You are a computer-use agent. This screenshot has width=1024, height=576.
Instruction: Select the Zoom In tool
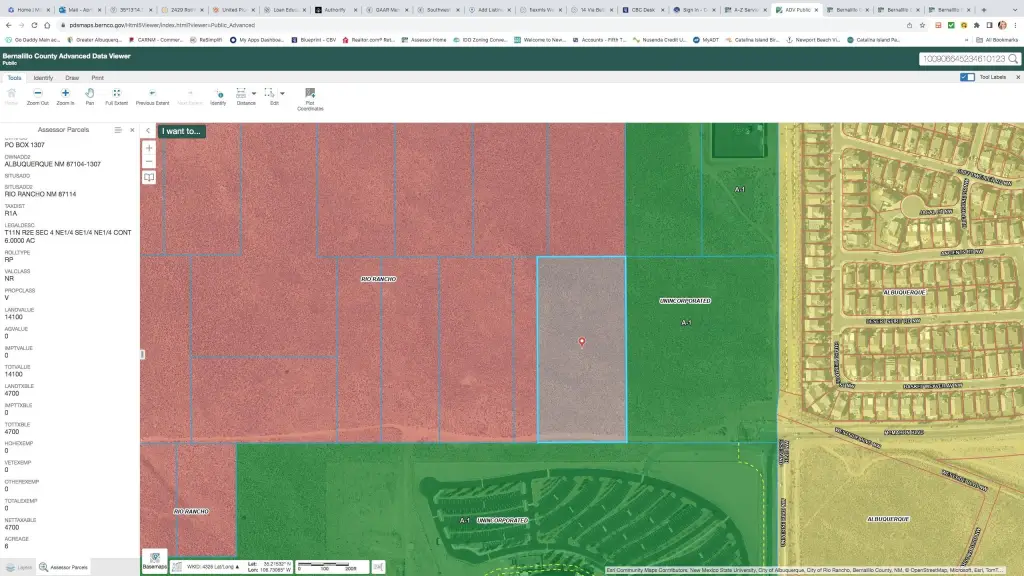click(x=65, y=95)
